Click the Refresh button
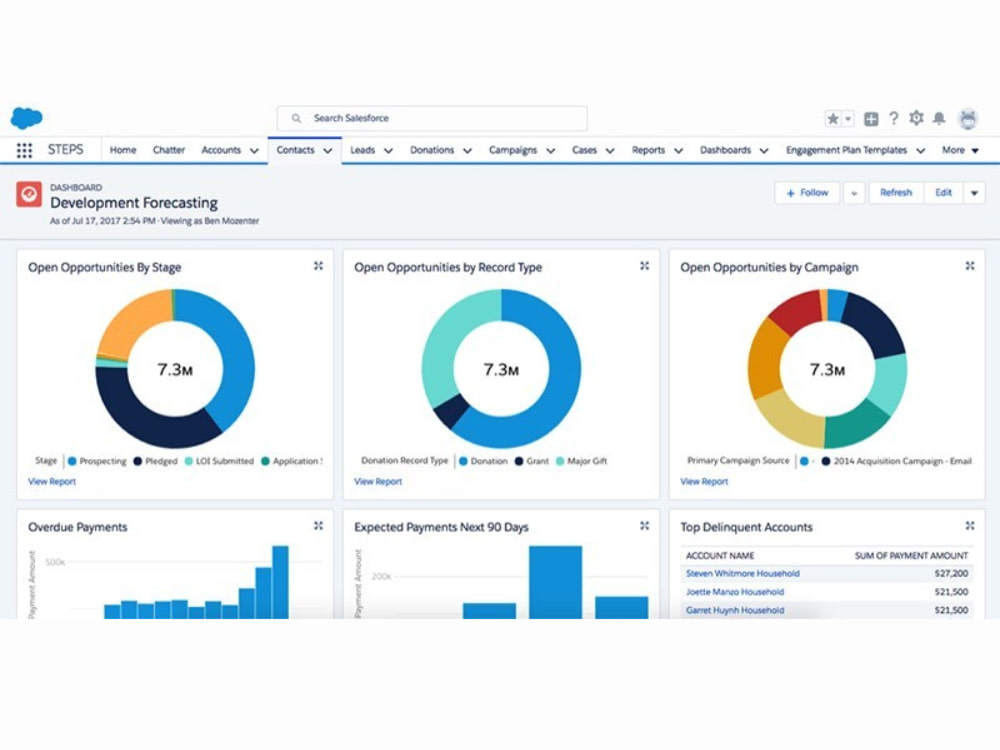Screen dimensions: 1000x750 896,193
